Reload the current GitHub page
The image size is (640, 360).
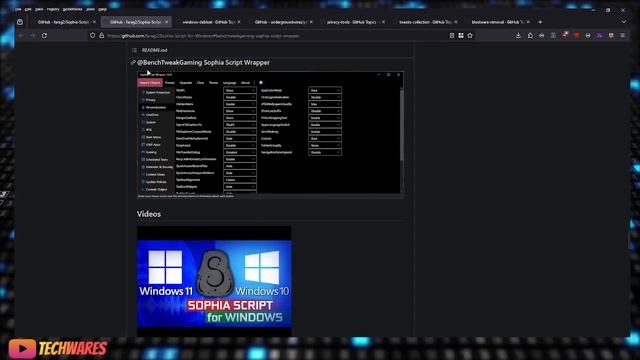[x=44, y=36]
